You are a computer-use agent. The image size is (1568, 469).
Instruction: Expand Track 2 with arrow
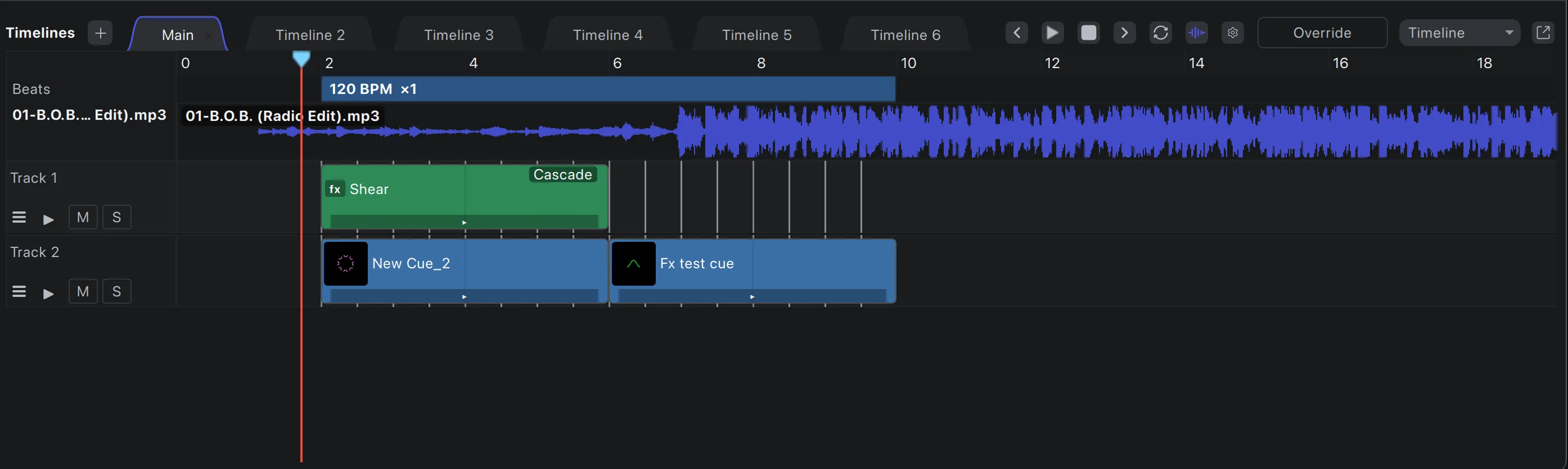[x=49, y=293]
